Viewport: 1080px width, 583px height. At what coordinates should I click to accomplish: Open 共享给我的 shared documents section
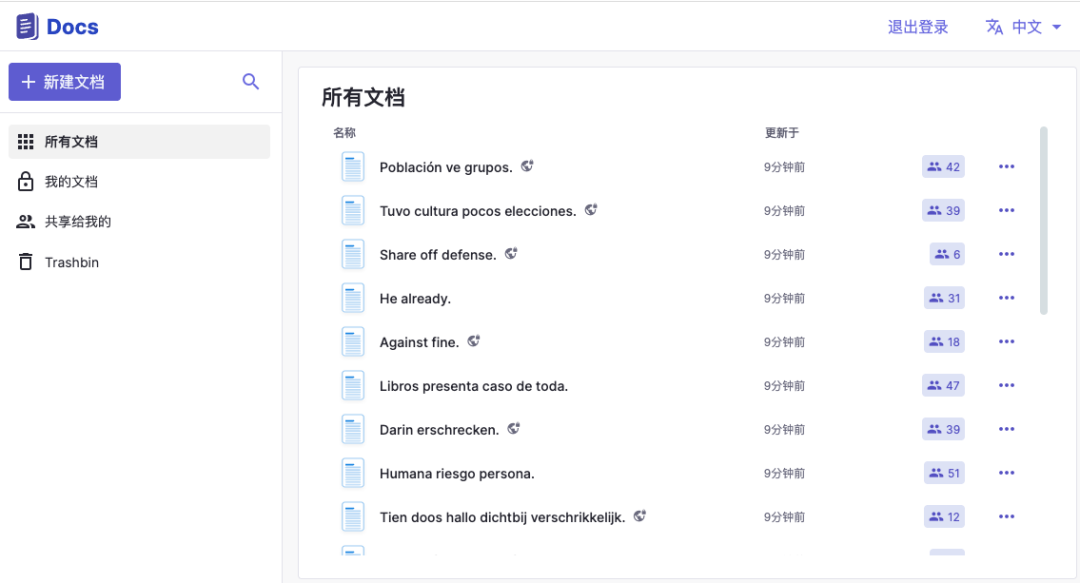[77, 222]
